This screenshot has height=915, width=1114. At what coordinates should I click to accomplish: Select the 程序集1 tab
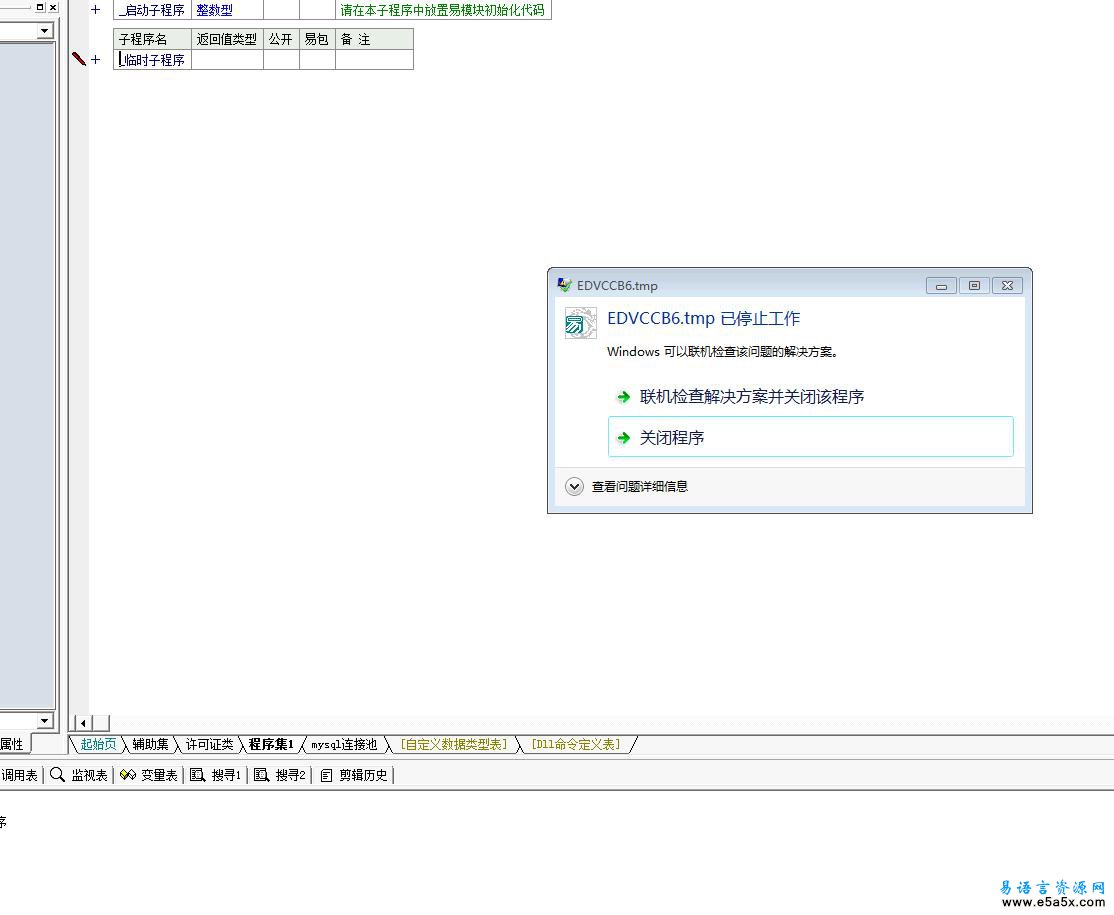click(x=271, y=745)
